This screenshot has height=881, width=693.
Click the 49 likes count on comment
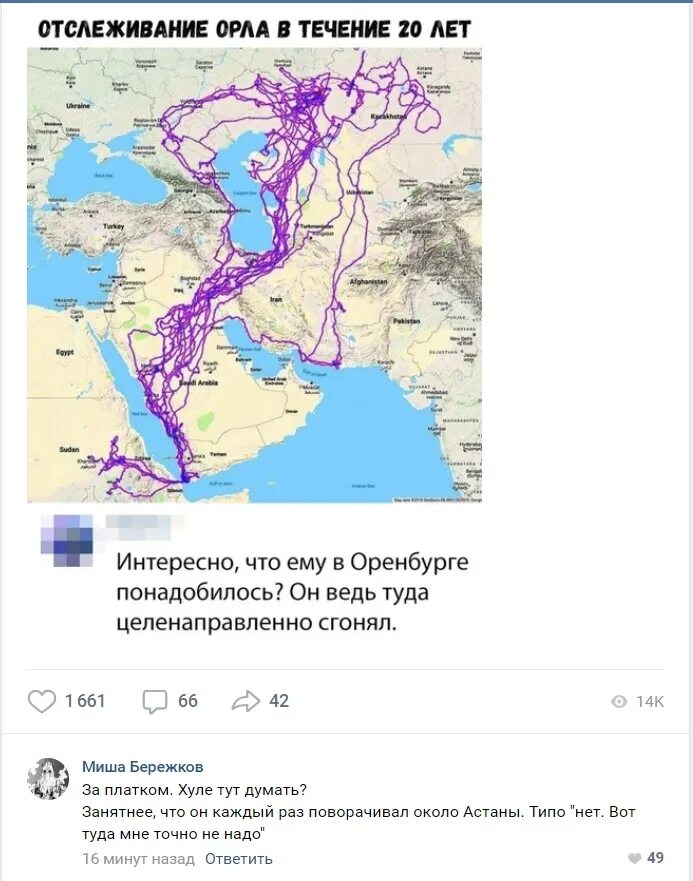pyautogui.click(x=655, y=858)
